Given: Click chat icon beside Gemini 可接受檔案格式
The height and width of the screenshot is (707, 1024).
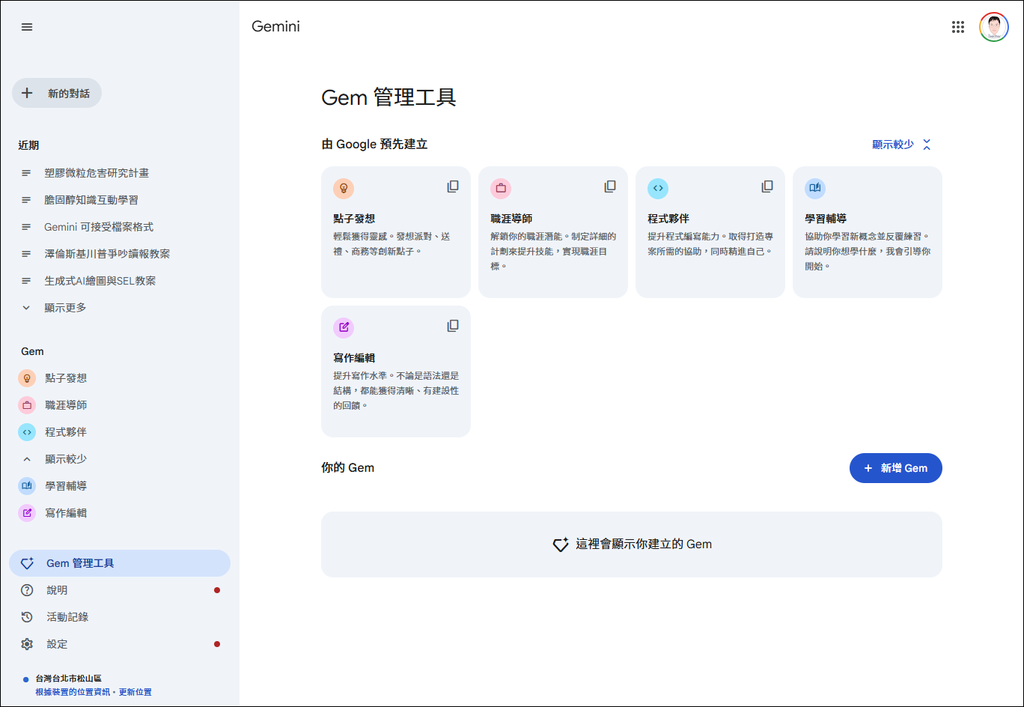Looking at the screenshot, I should tap(26, 227).
